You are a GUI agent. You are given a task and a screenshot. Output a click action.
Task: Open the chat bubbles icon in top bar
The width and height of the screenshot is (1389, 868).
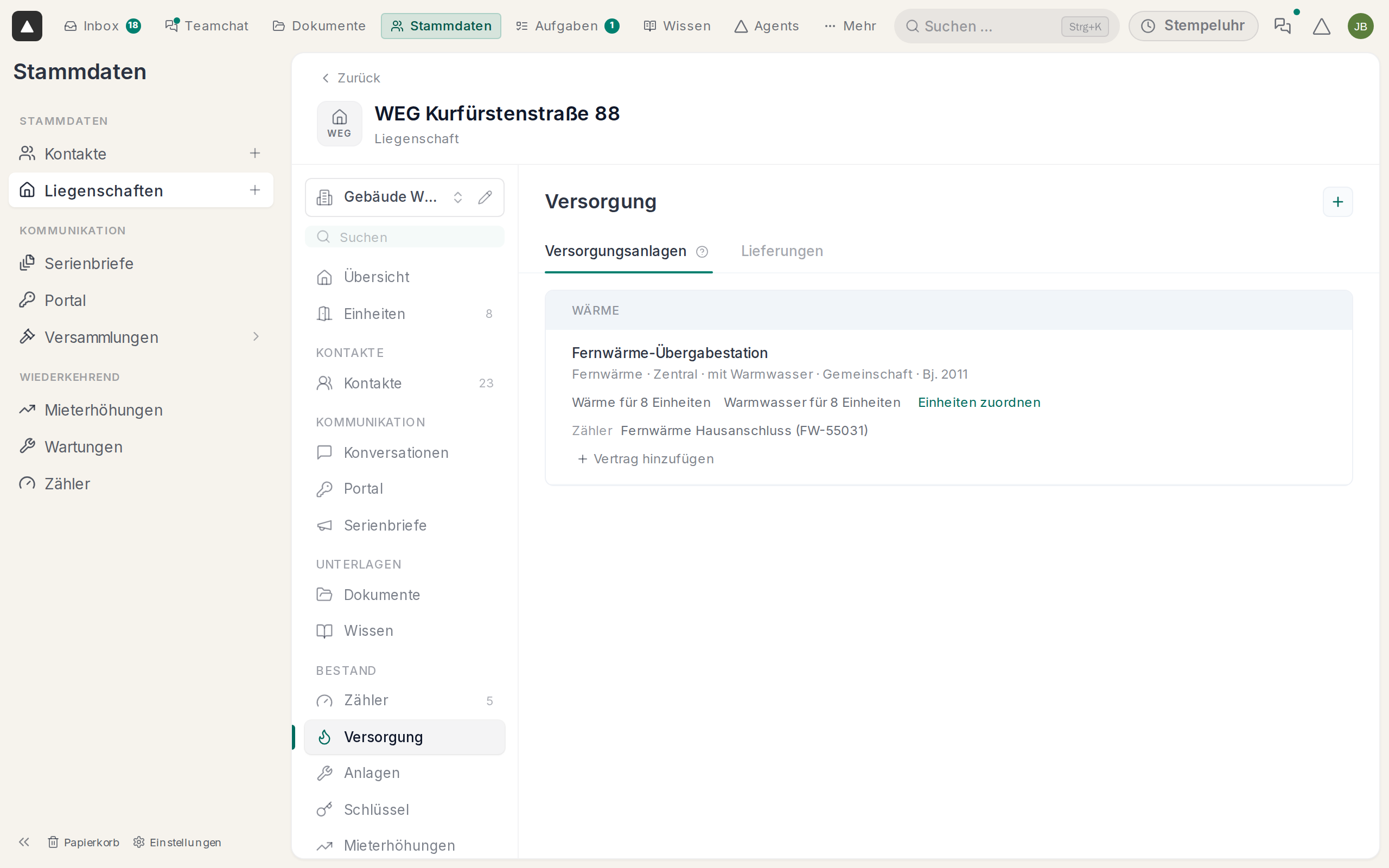click(x=1282, y=26)
